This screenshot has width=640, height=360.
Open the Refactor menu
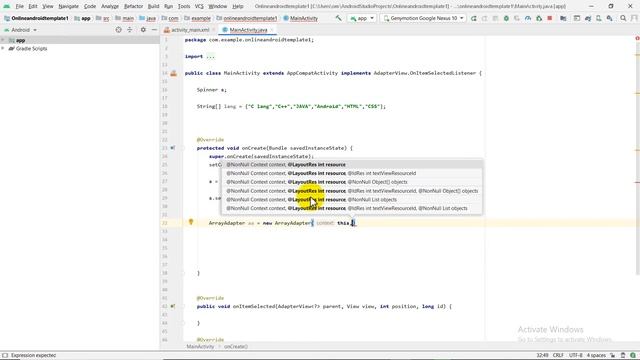(x=133, y=6)
